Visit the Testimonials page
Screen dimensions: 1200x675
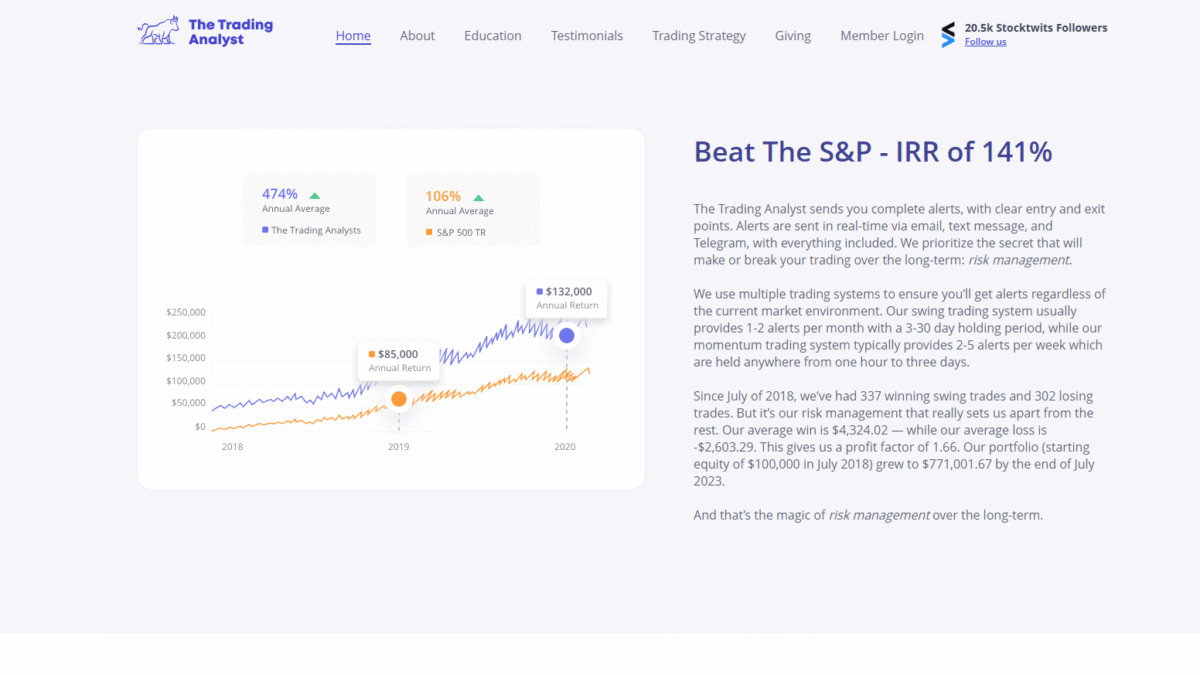pos(587,36)
